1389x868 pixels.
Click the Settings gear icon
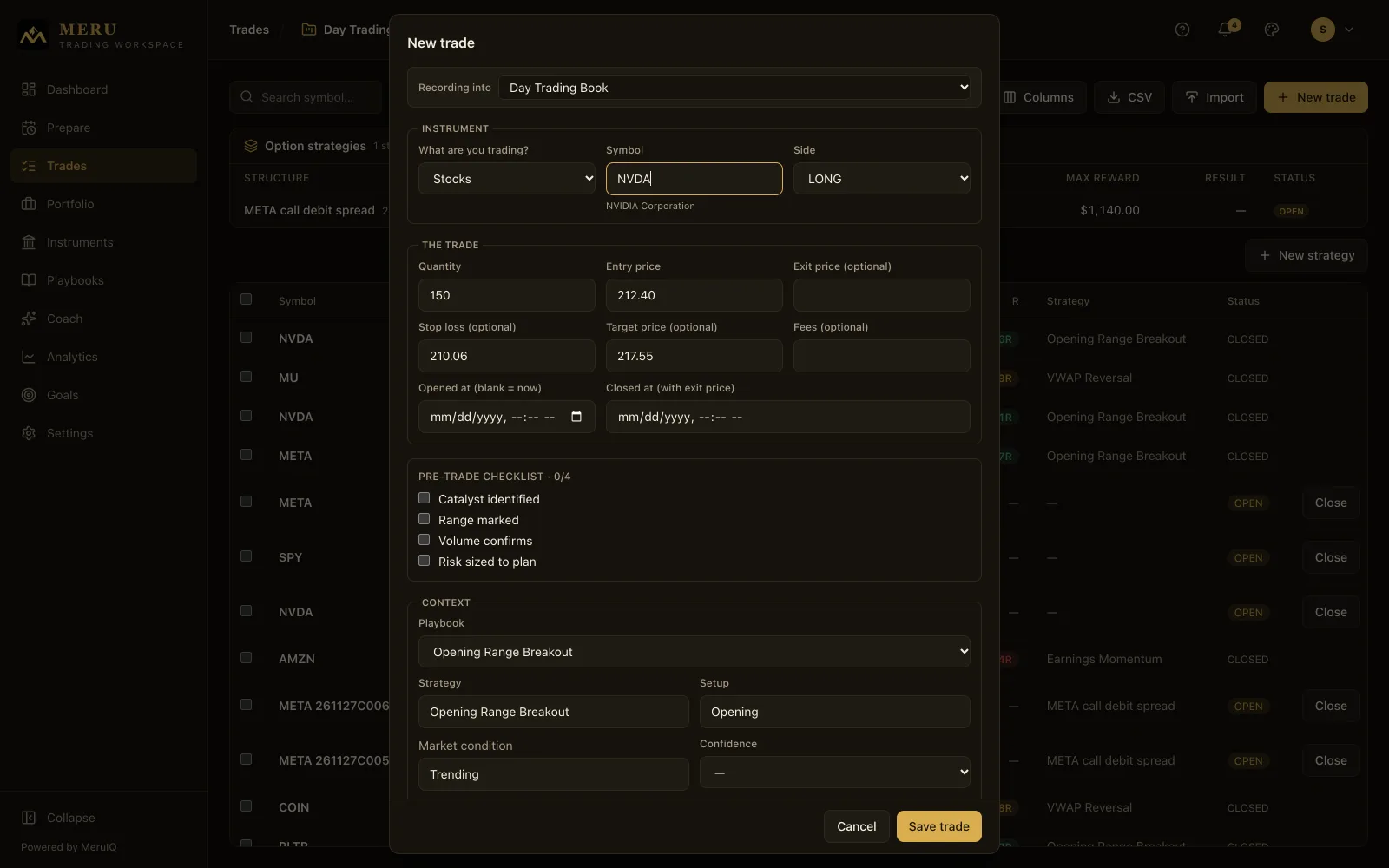(29, 433)
